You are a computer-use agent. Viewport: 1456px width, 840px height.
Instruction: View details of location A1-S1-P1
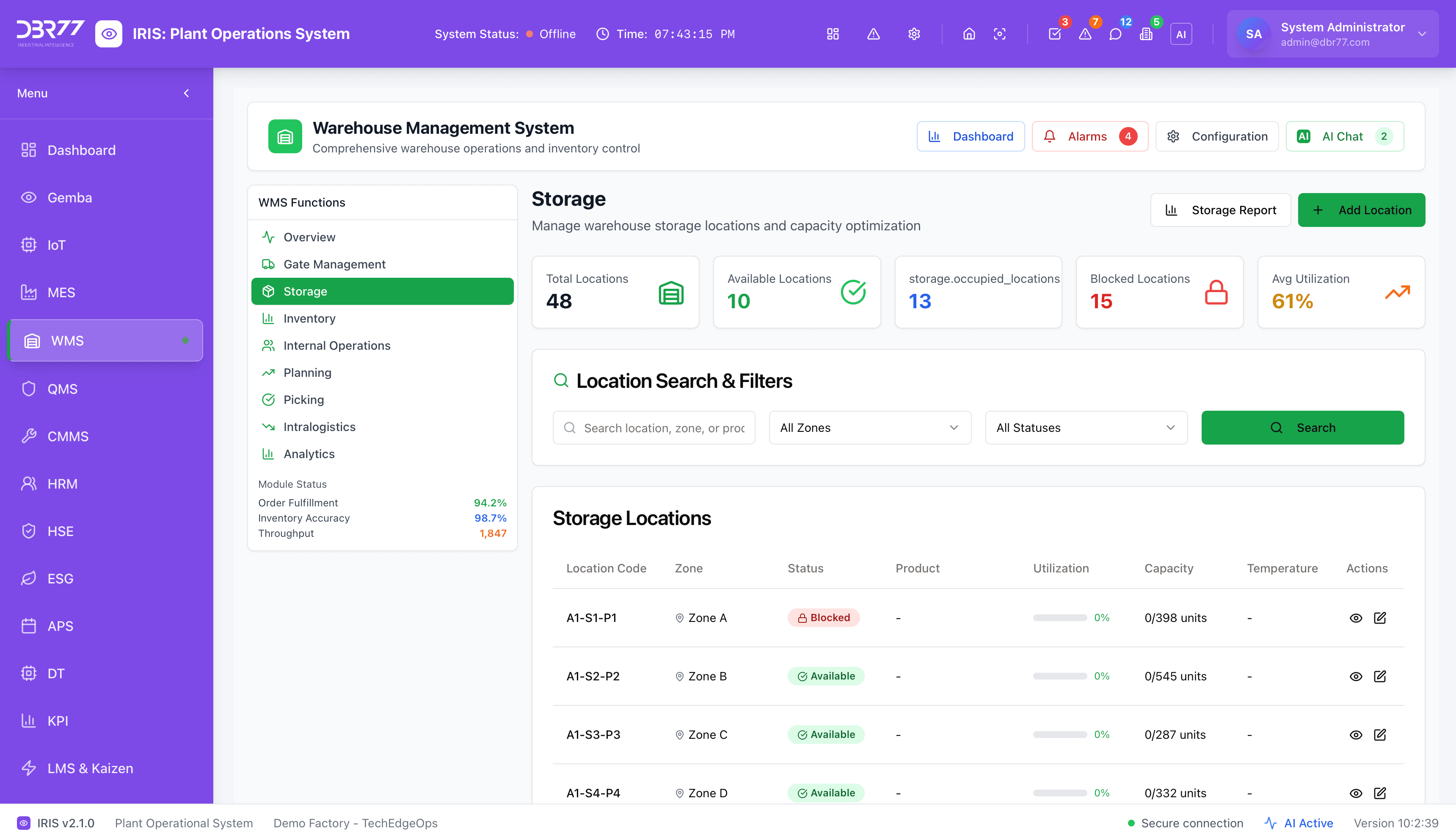(1355, 617)
